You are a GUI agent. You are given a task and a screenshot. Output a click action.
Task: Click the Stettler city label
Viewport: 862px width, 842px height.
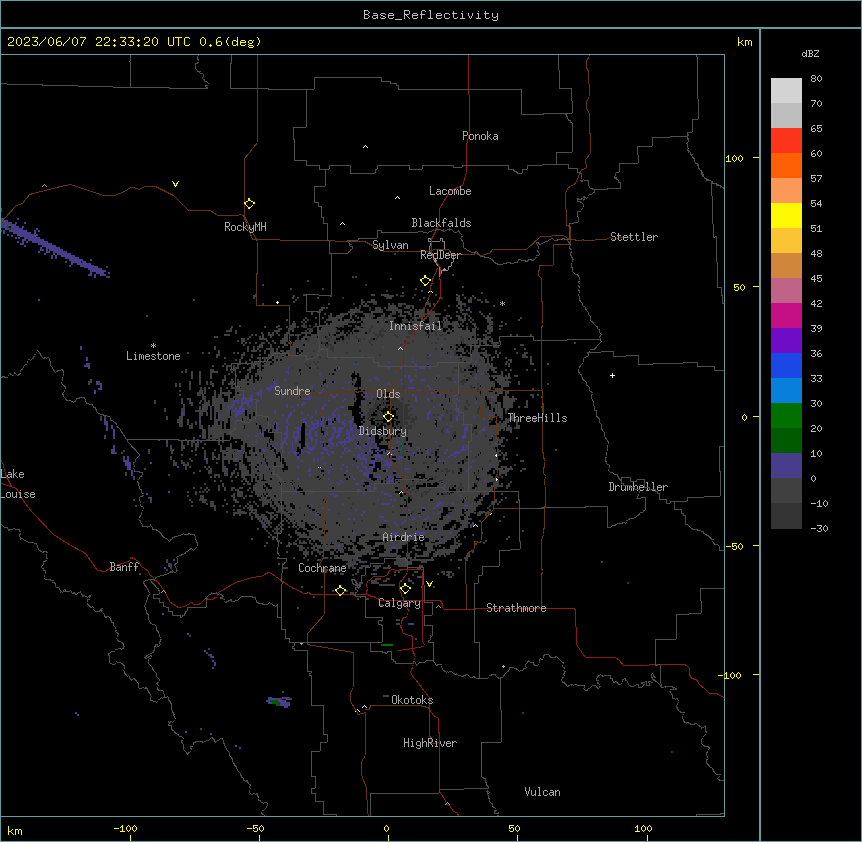tap(634, 237)
